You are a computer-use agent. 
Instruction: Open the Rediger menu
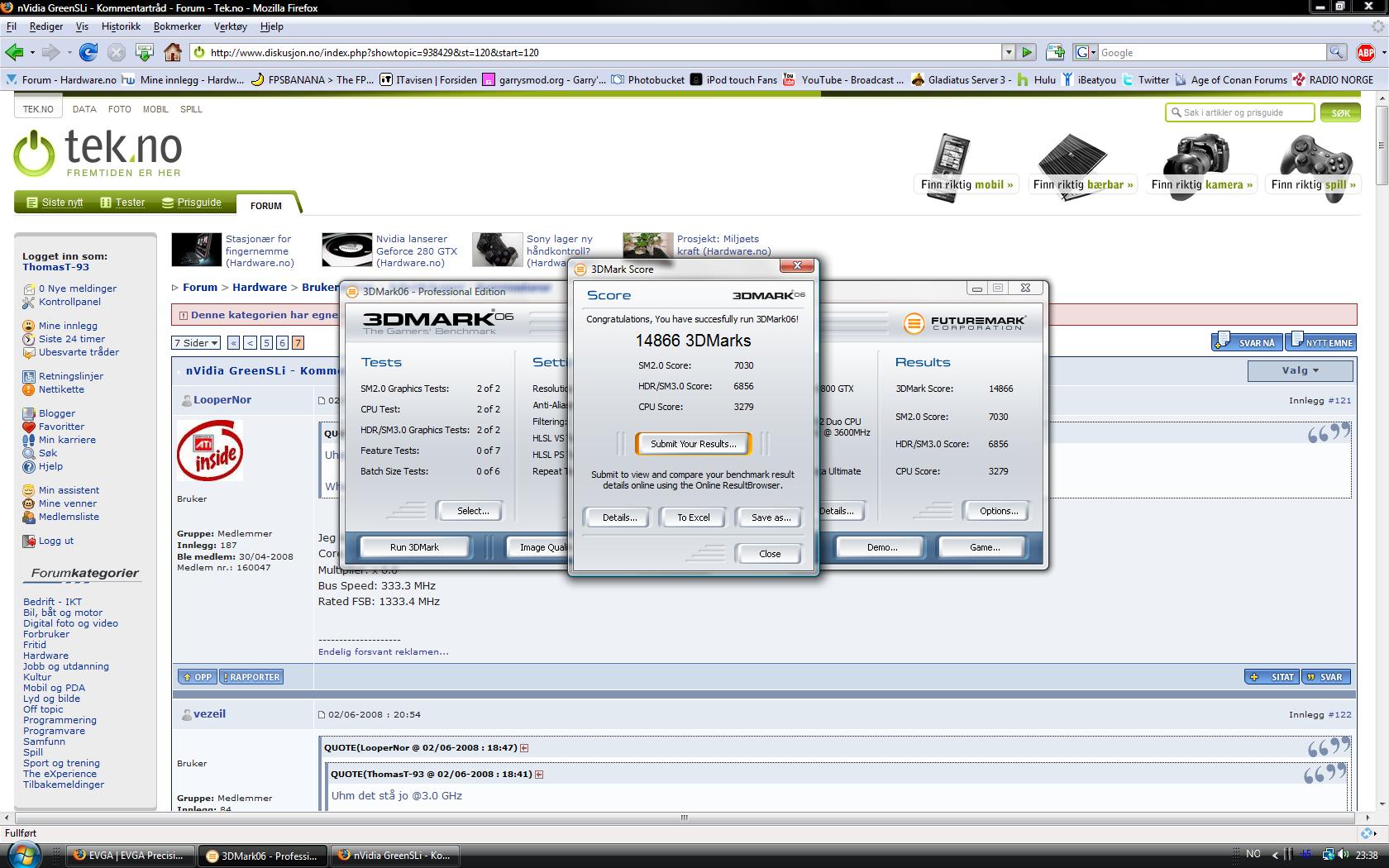tap(46, 26)
